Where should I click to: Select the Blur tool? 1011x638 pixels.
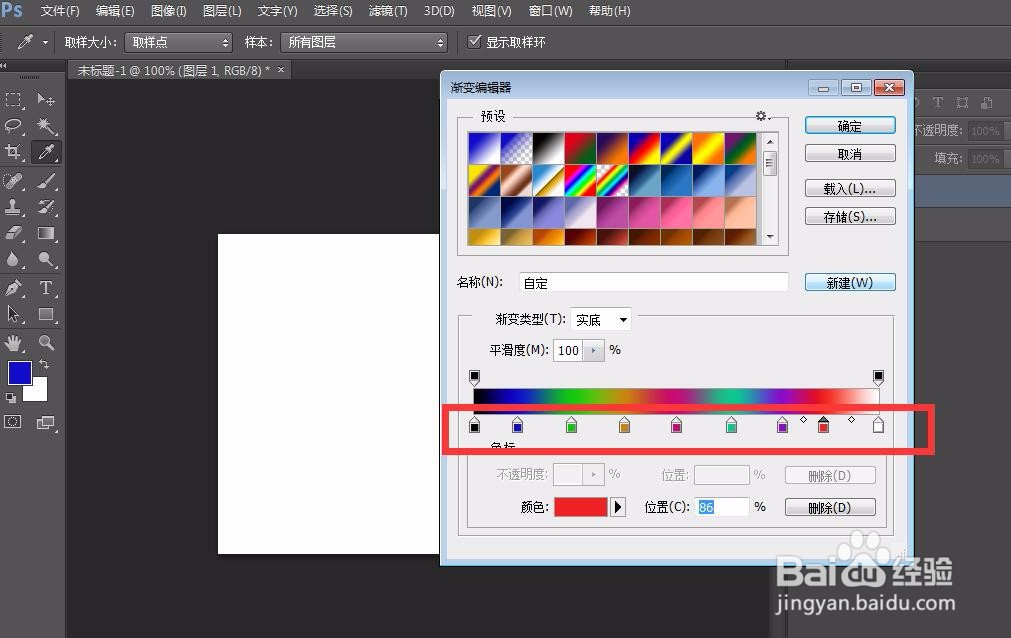click(14, 259)
